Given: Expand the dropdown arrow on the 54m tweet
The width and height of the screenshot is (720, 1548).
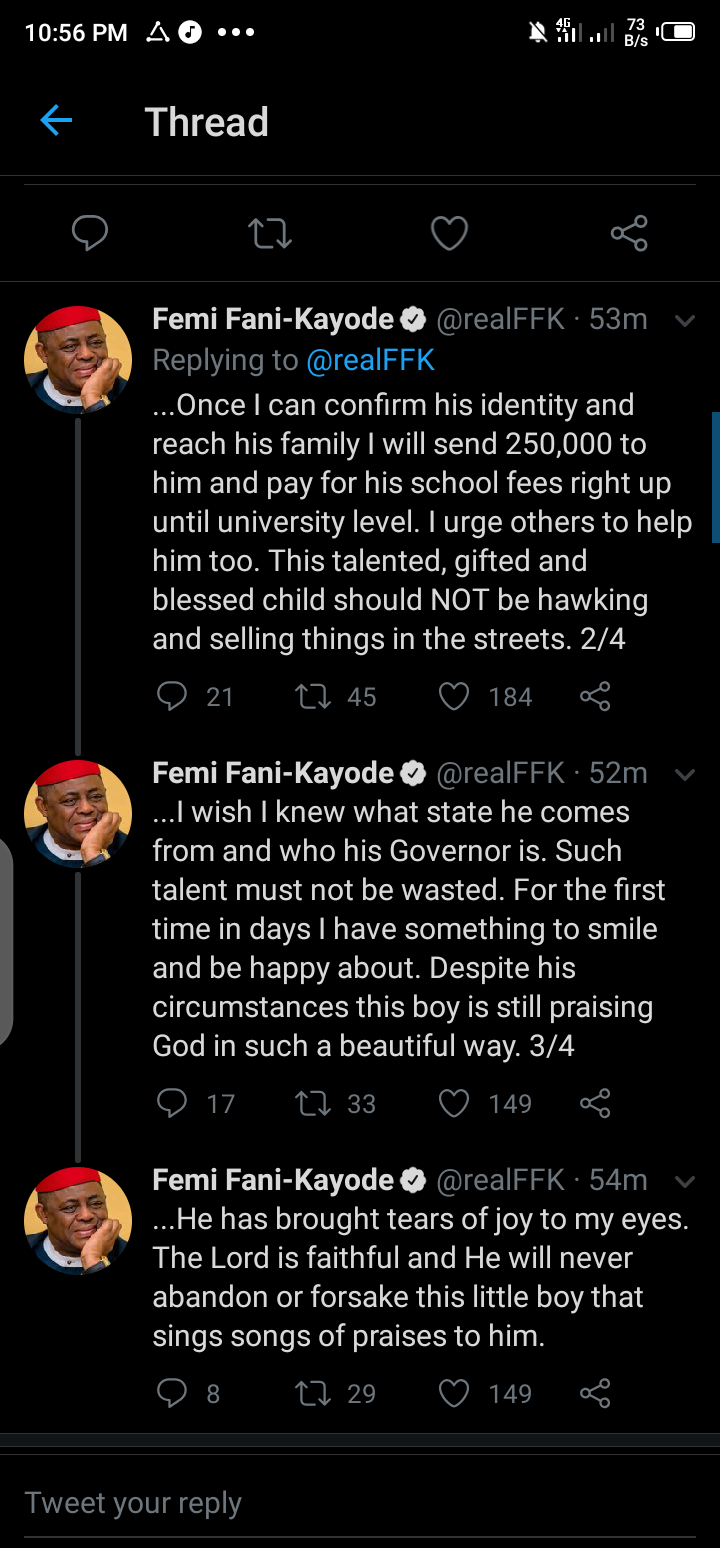Looking at the screenshot, I should [685, 1182].
